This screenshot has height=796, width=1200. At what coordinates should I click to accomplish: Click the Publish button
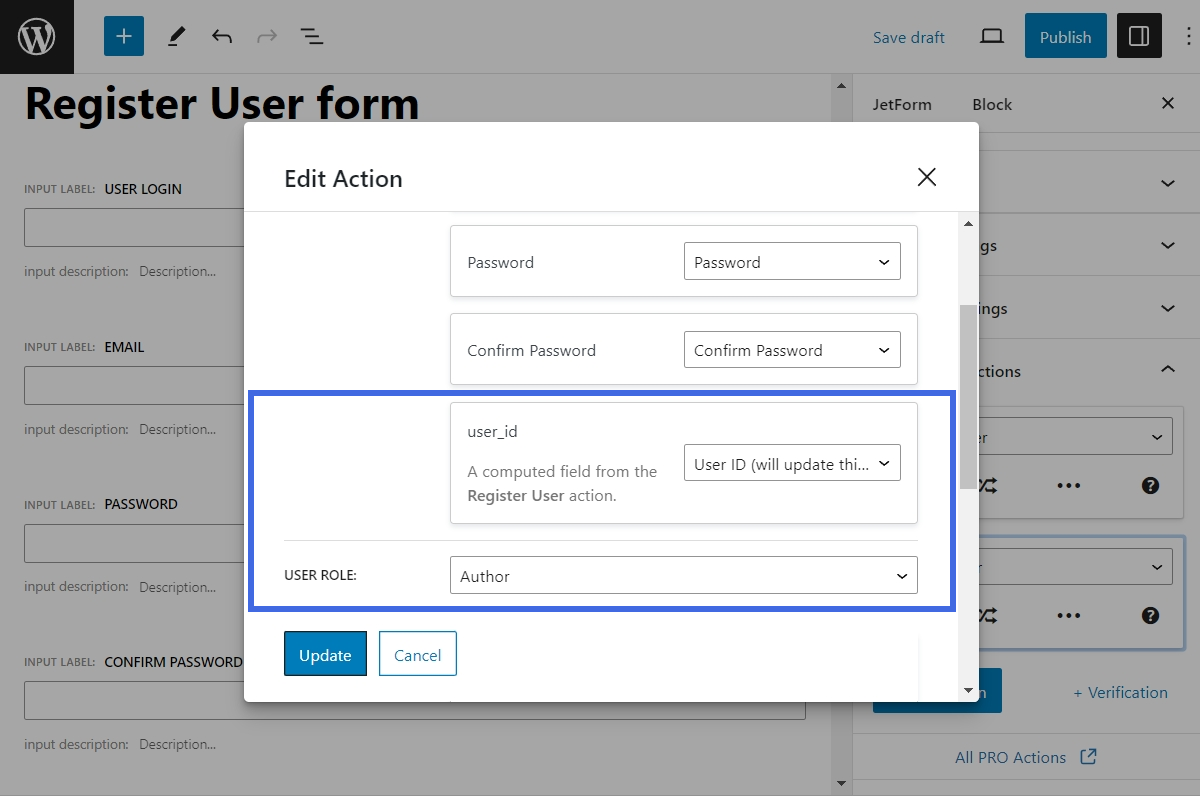coord(1065,36)
